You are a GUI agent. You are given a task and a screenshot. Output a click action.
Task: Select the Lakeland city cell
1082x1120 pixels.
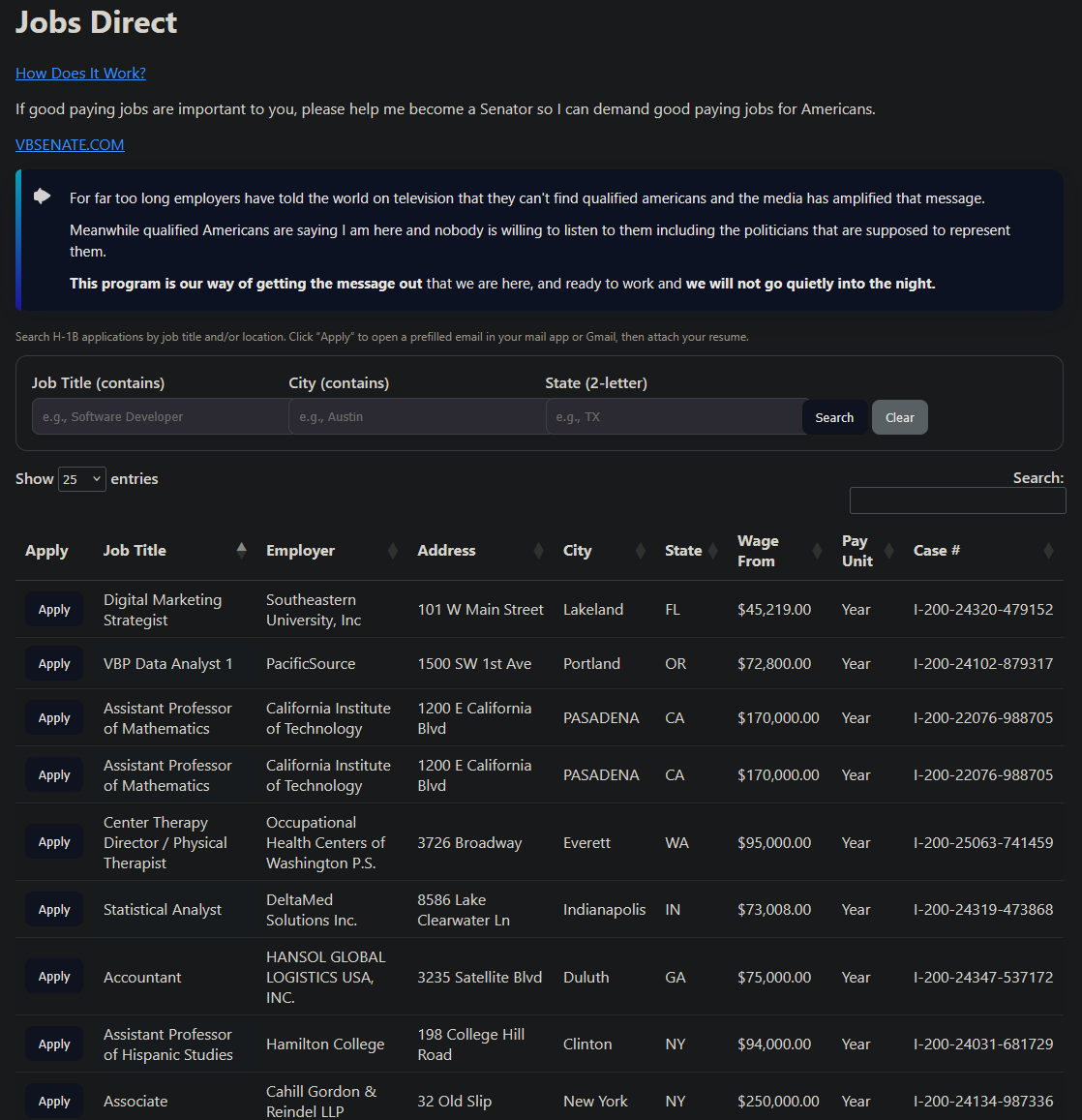(x=593, y=609)
